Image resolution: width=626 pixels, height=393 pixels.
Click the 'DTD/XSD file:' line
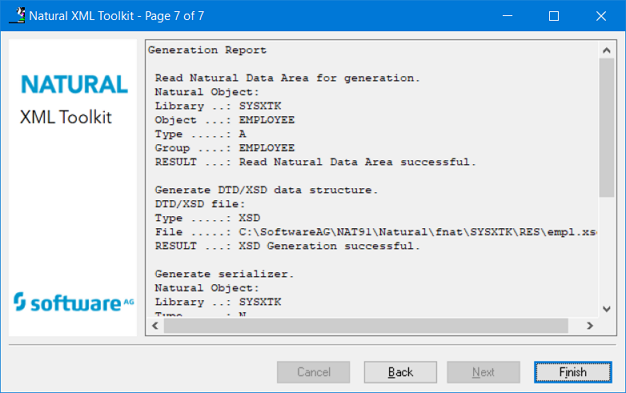tap(200, 204)
